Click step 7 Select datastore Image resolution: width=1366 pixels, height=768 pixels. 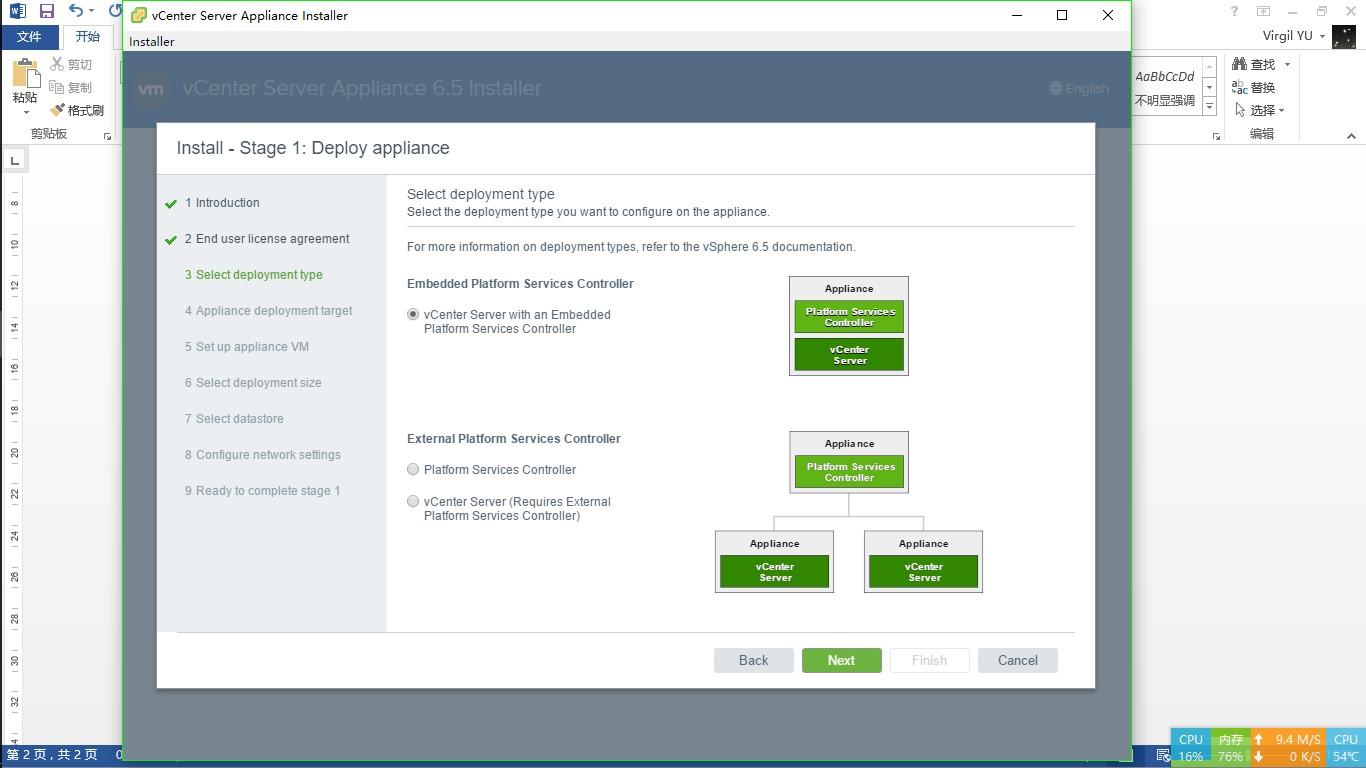click(x=234, y=419)
